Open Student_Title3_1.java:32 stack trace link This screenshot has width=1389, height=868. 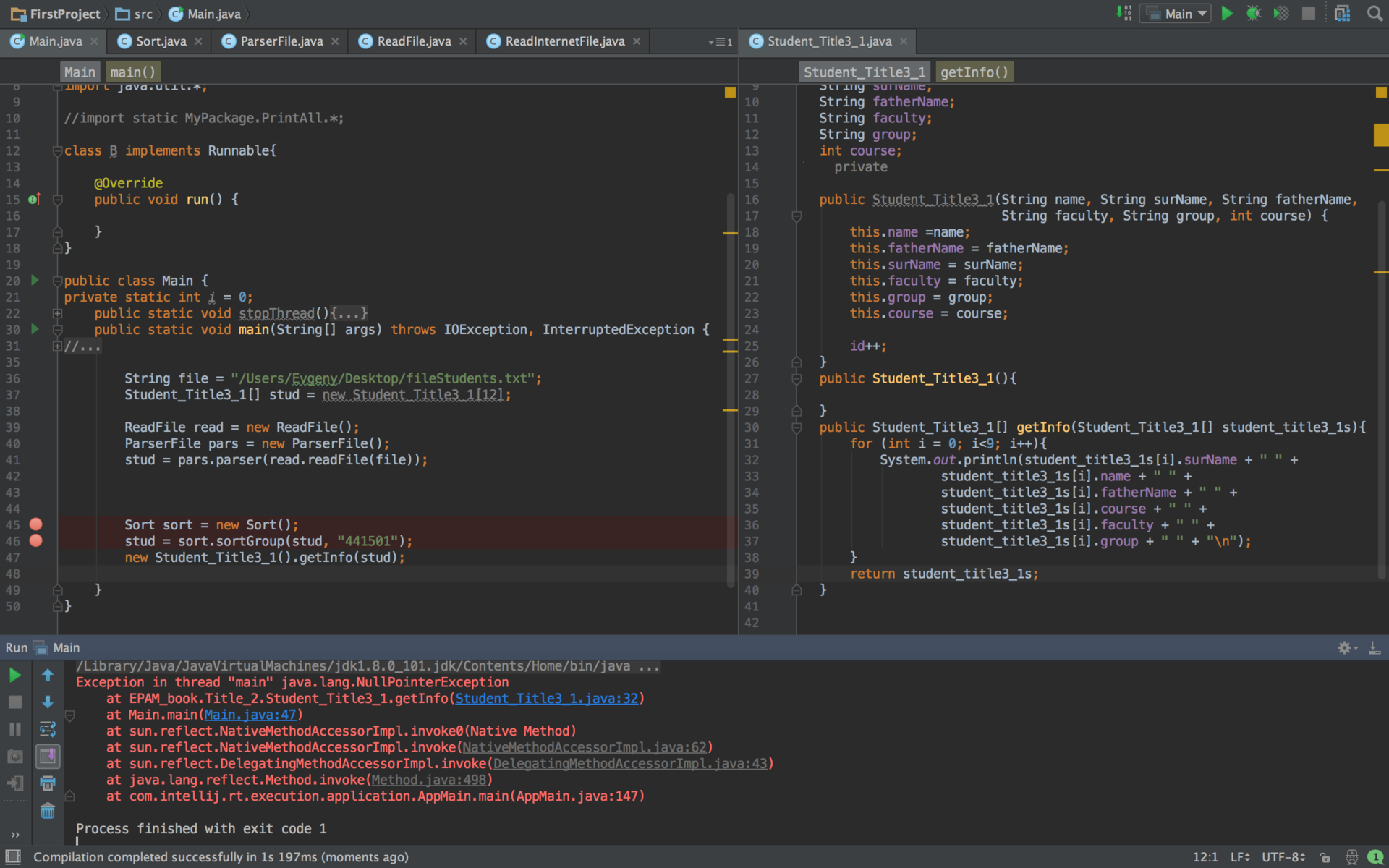[547, 699]
